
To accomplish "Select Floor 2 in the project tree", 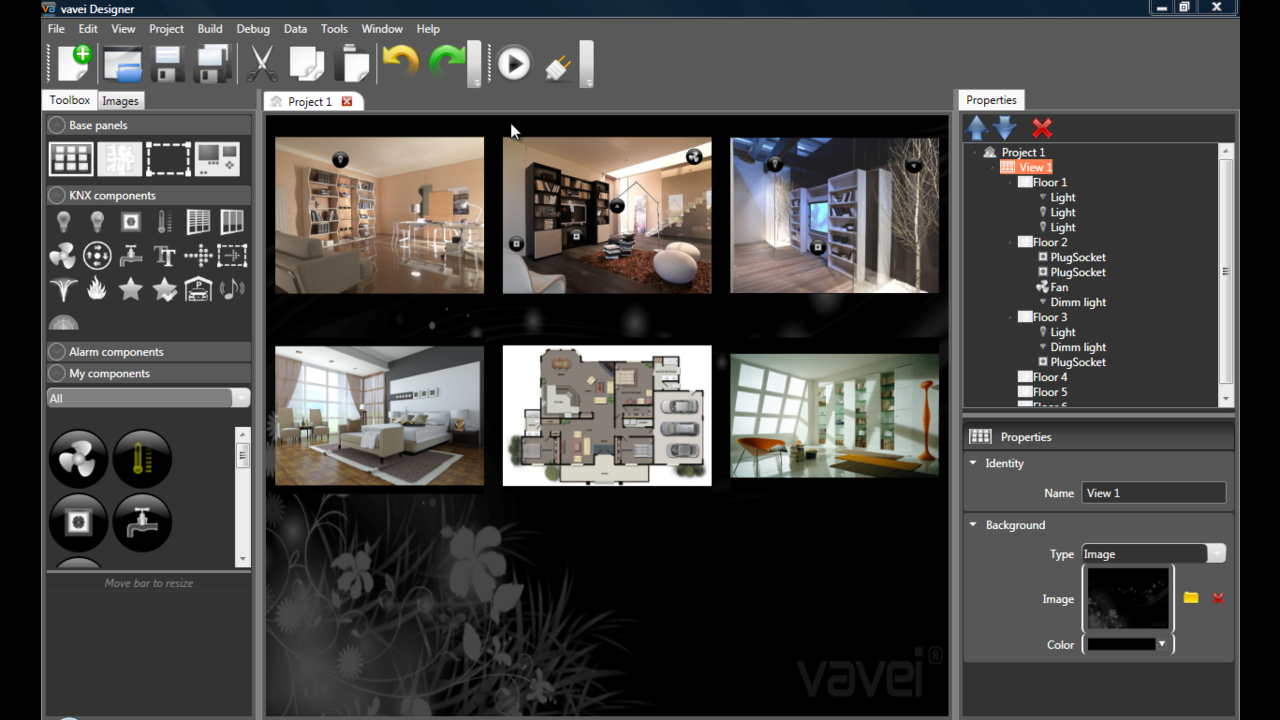I will pos(1049,242).
